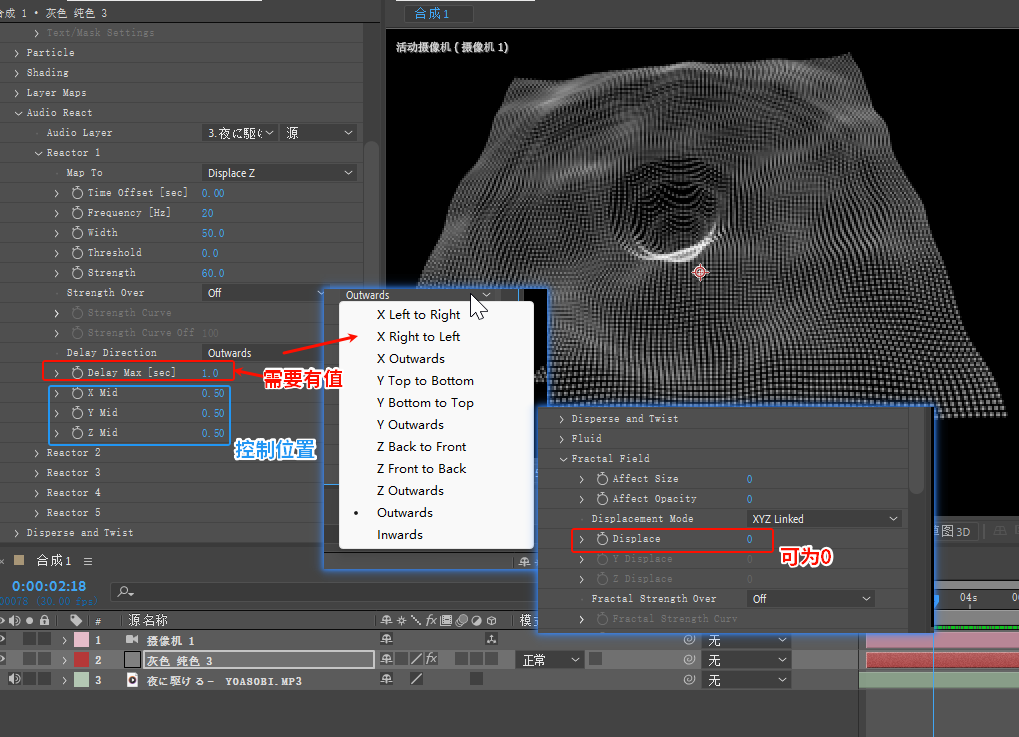Toggle the Z Mid stopwatch
The height and width of the screenshot is (737, 1019).
click(77, 433)
